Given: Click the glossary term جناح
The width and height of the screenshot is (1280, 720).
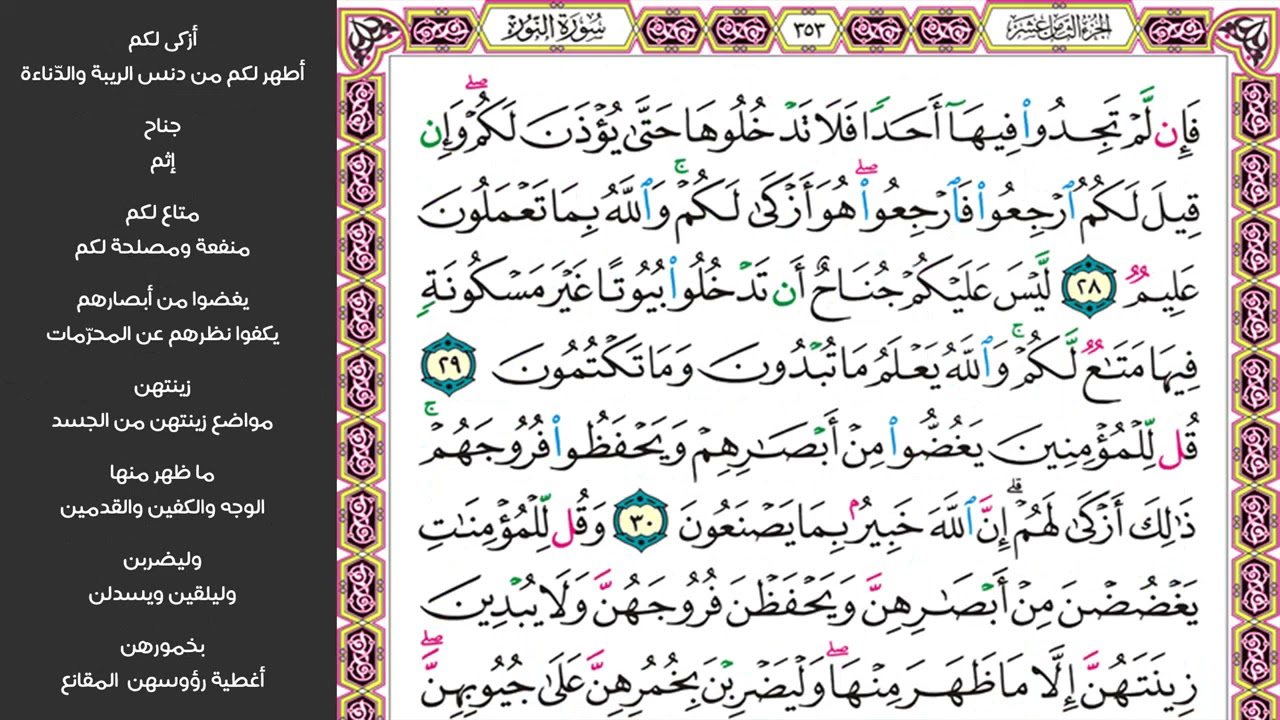Looking at the screenshot, I should click(x=163, y=126).
